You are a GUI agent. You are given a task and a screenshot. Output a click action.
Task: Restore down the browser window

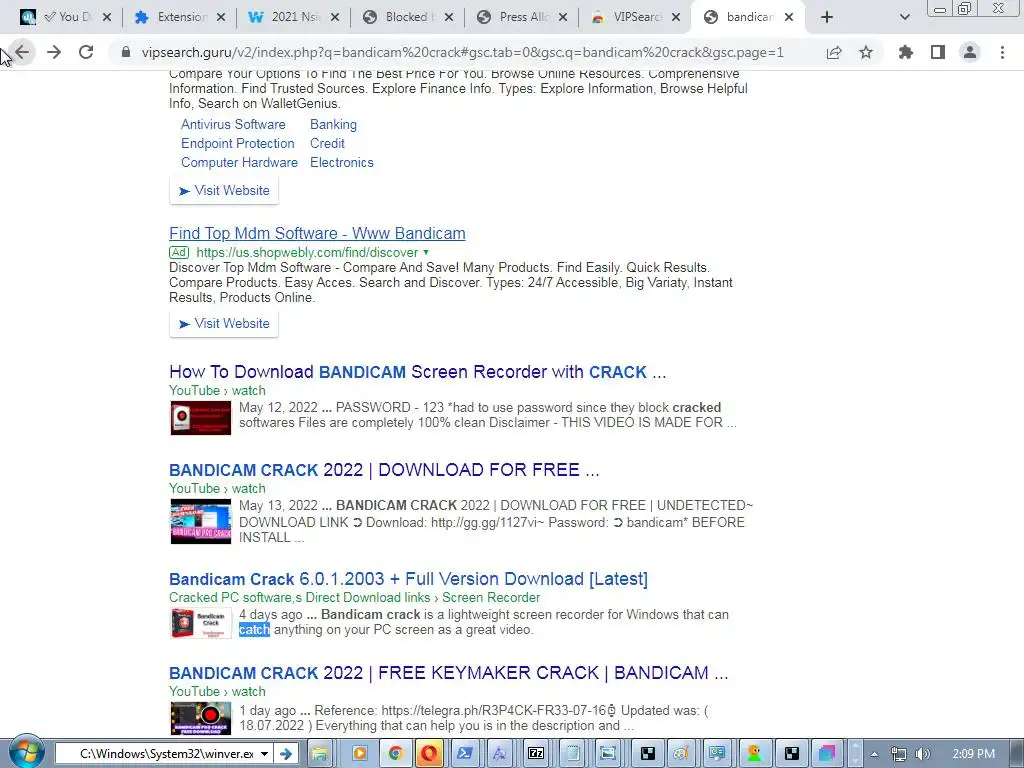click(x=965, y=8)
